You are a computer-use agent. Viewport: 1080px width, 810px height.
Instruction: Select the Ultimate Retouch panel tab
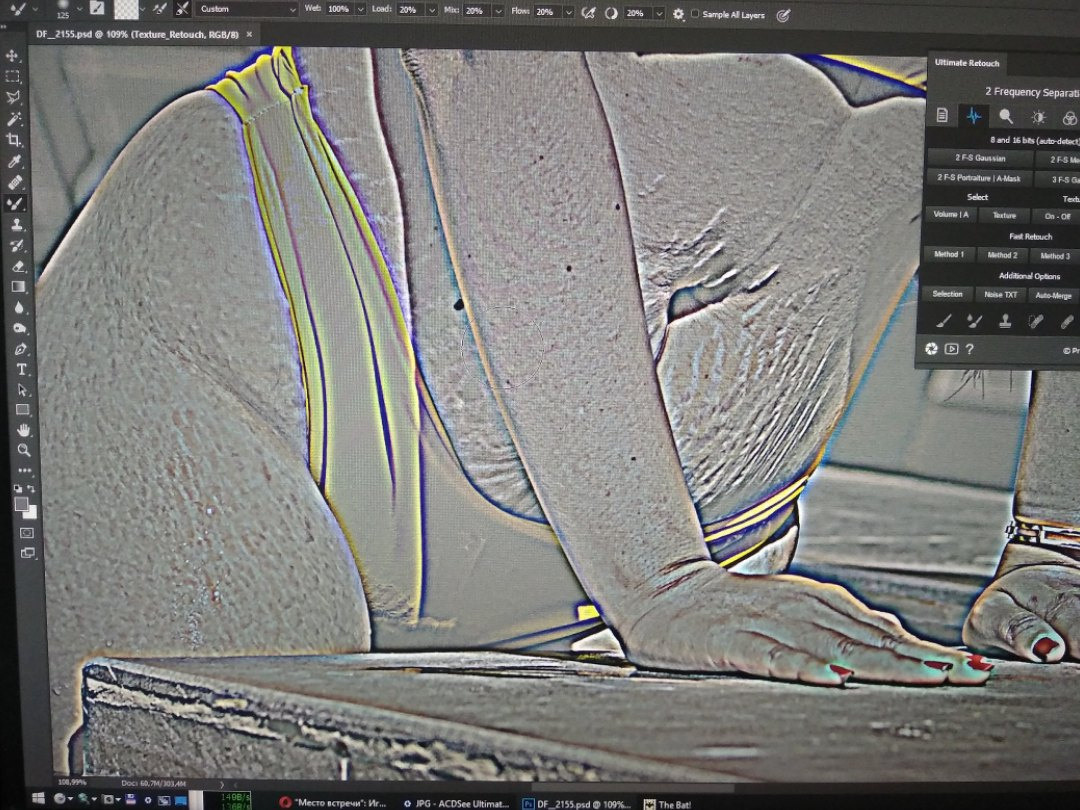pos(966,63)
